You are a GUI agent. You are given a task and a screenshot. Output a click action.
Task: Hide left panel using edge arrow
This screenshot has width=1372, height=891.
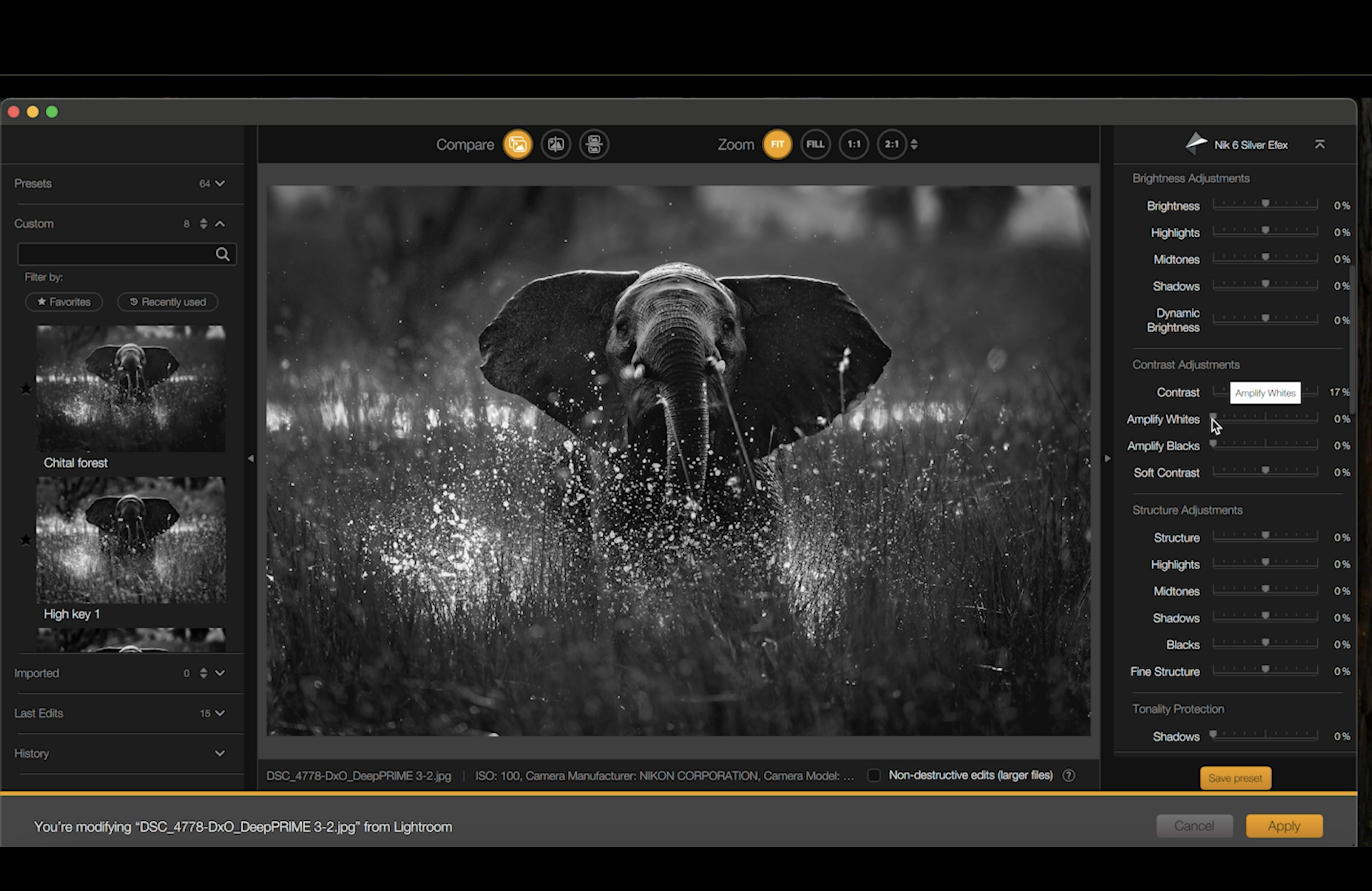(251, 459)
